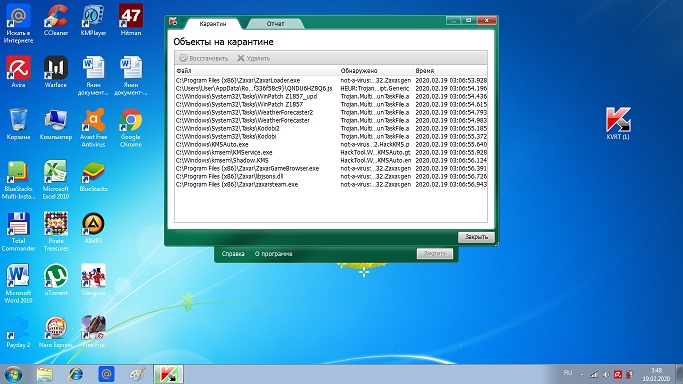
Task: Select the C:\Windows\KMSAuto.exe row
Action: pos(331,144)
